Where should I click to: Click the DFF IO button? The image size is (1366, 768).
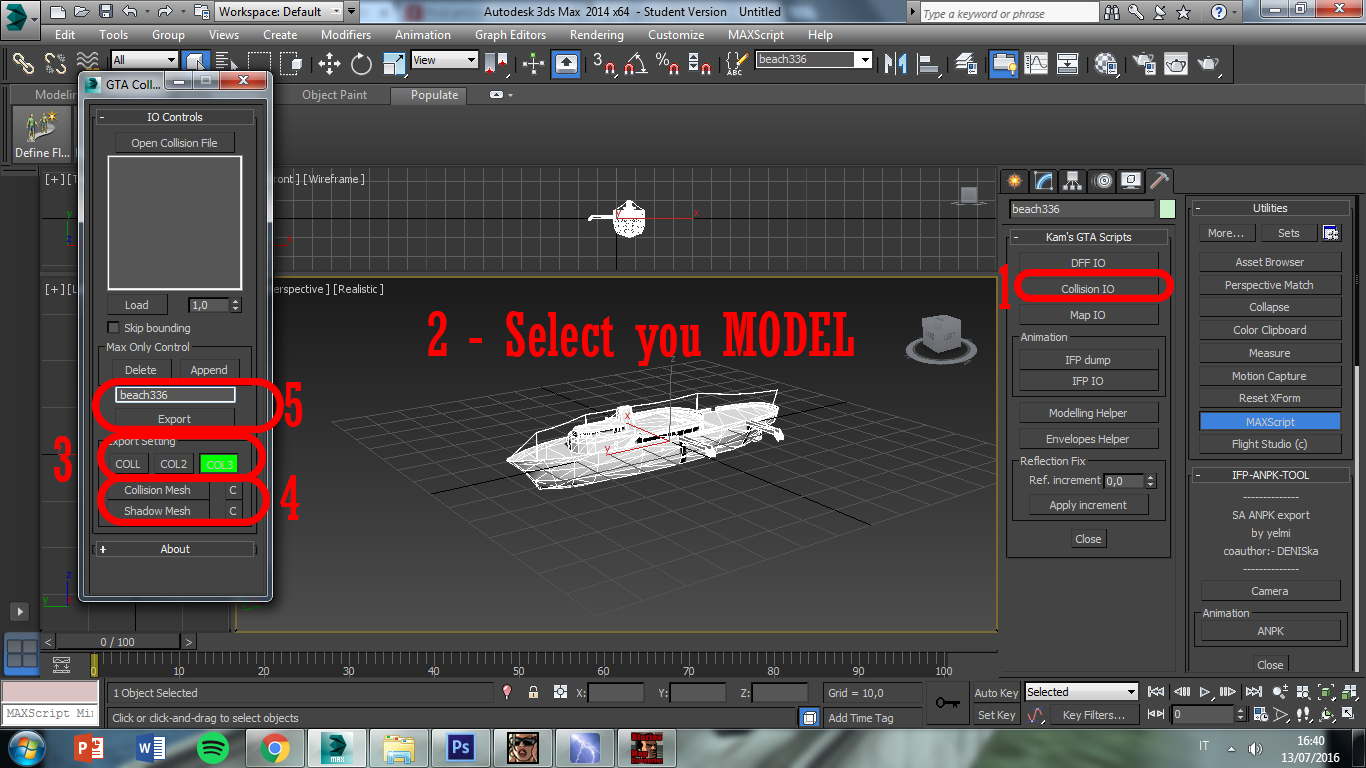(1088, 263)
